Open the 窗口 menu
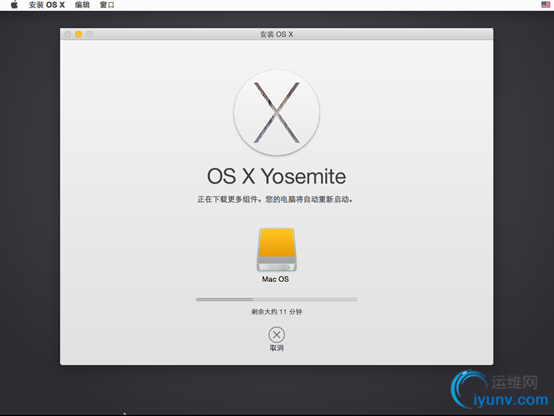This screenshot has width=554, height=416. (107, 5)
